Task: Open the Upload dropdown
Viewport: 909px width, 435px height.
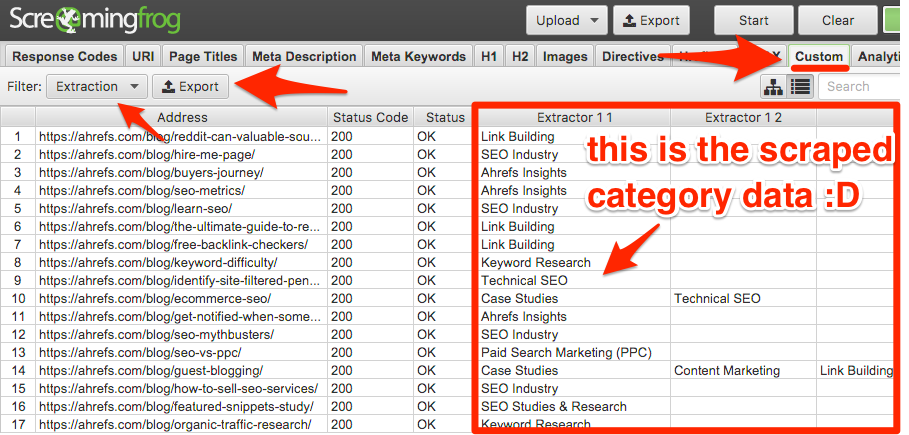Action: click(x=567, y=21)
